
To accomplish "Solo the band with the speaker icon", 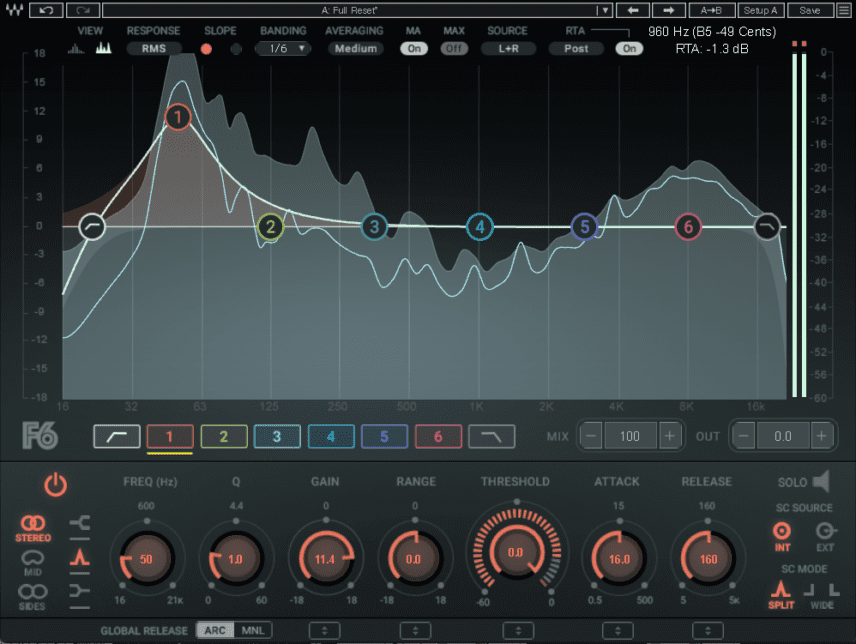I will click(821, 481).
